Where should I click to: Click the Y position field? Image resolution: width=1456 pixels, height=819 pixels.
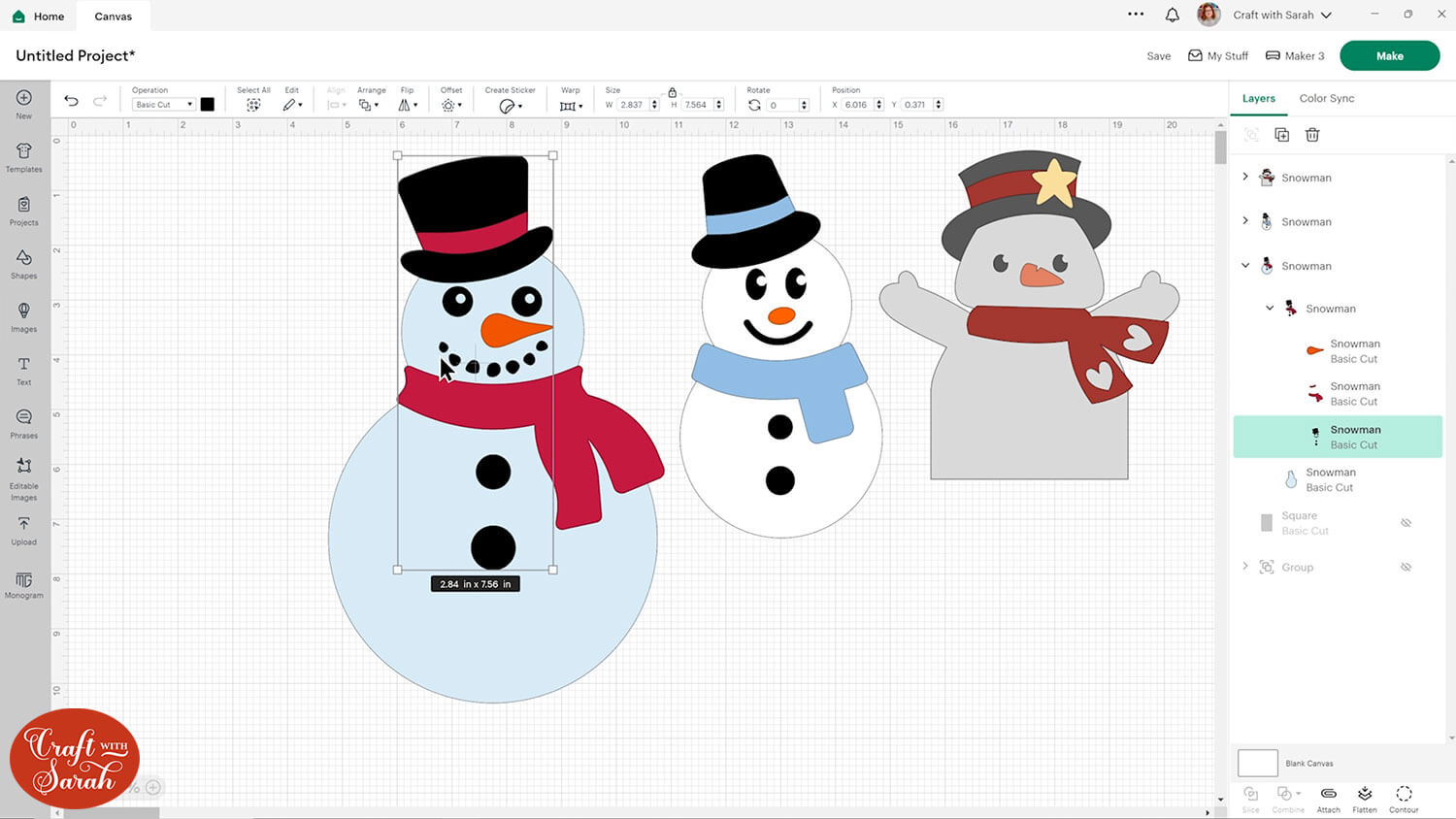click(x=922, y=105)
